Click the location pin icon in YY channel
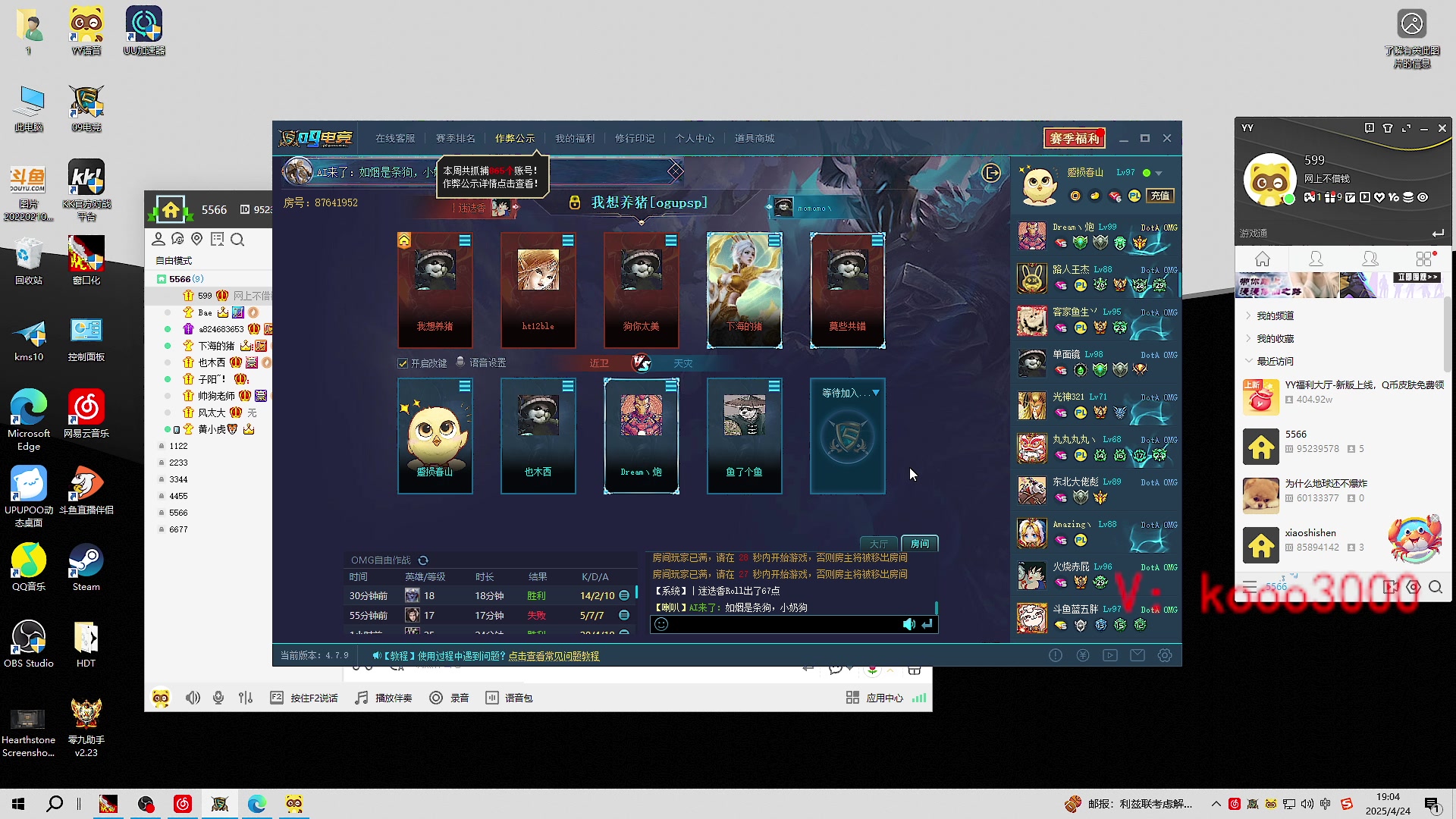 coord(197,240)
